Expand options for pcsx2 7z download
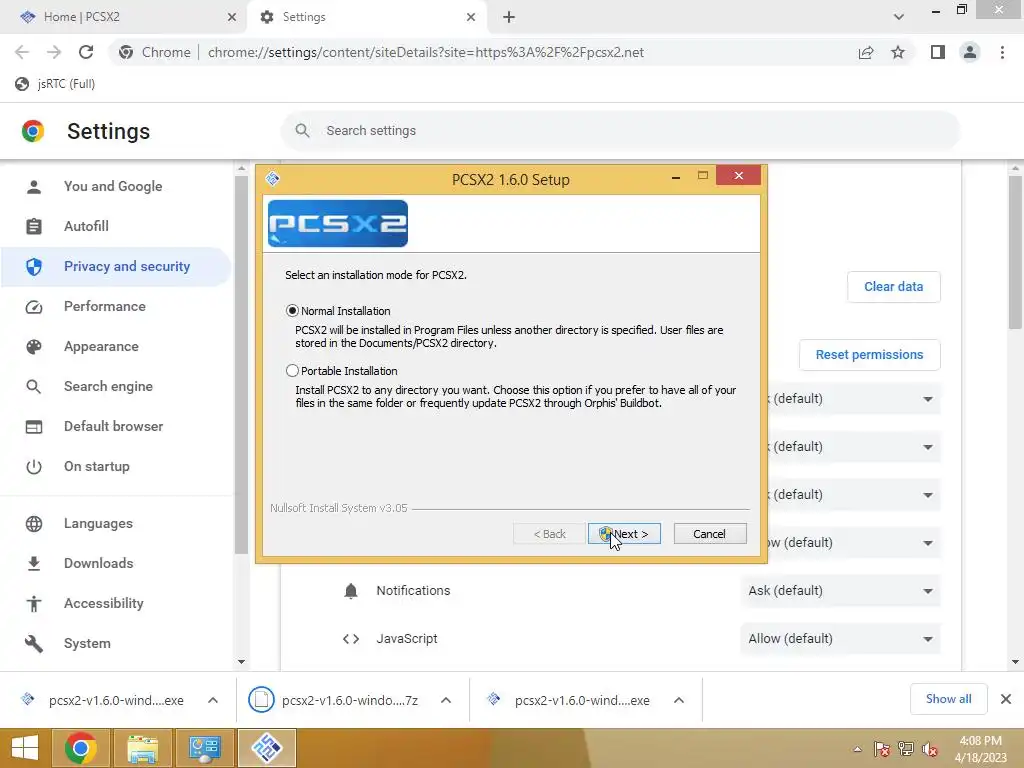 (x=446, y=700)
